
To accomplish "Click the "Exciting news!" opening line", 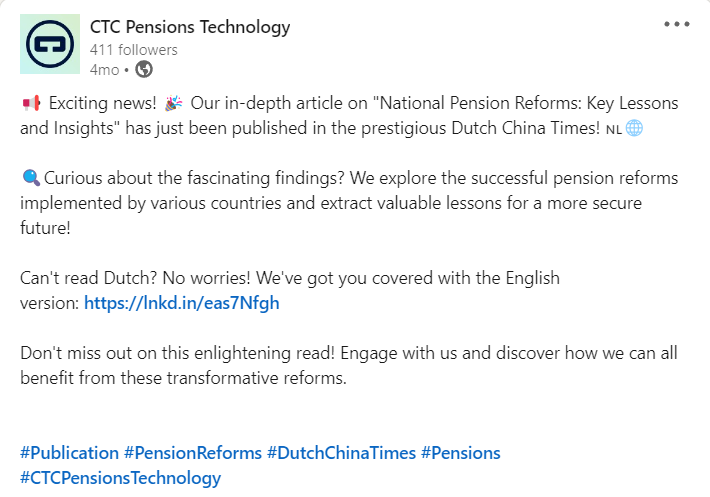I will tap(102, 103).
